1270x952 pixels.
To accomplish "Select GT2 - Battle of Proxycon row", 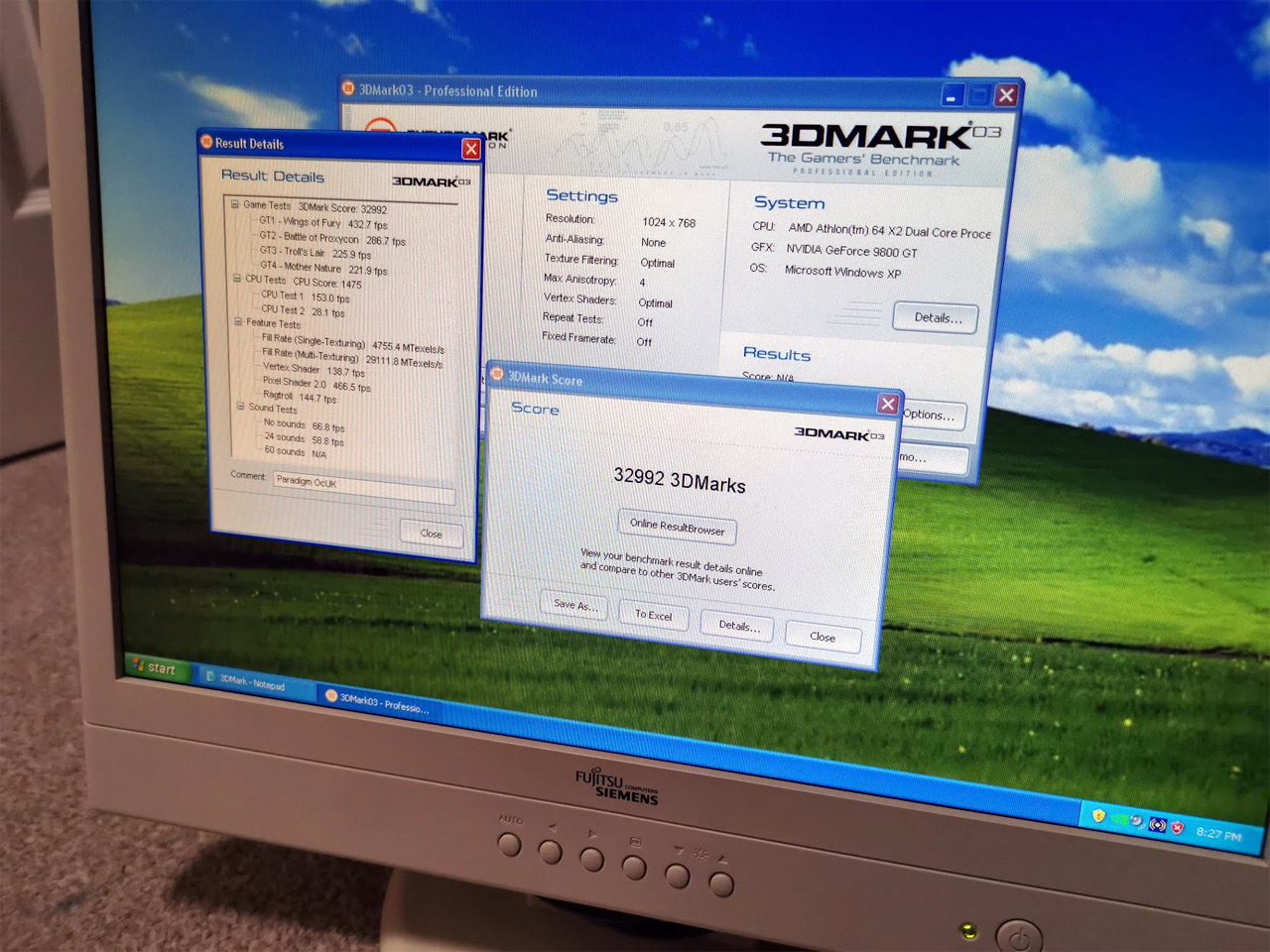I will point(332,239).
